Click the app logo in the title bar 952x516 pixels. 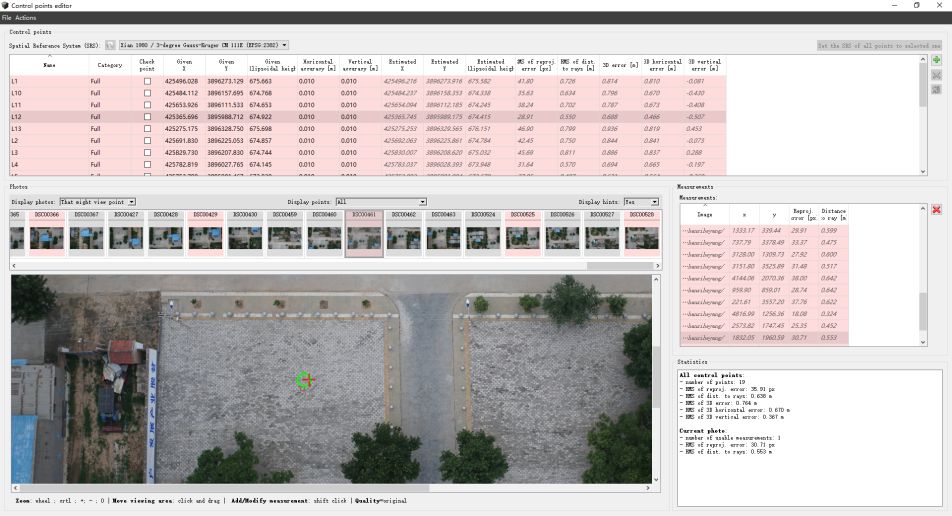(5, 5)
